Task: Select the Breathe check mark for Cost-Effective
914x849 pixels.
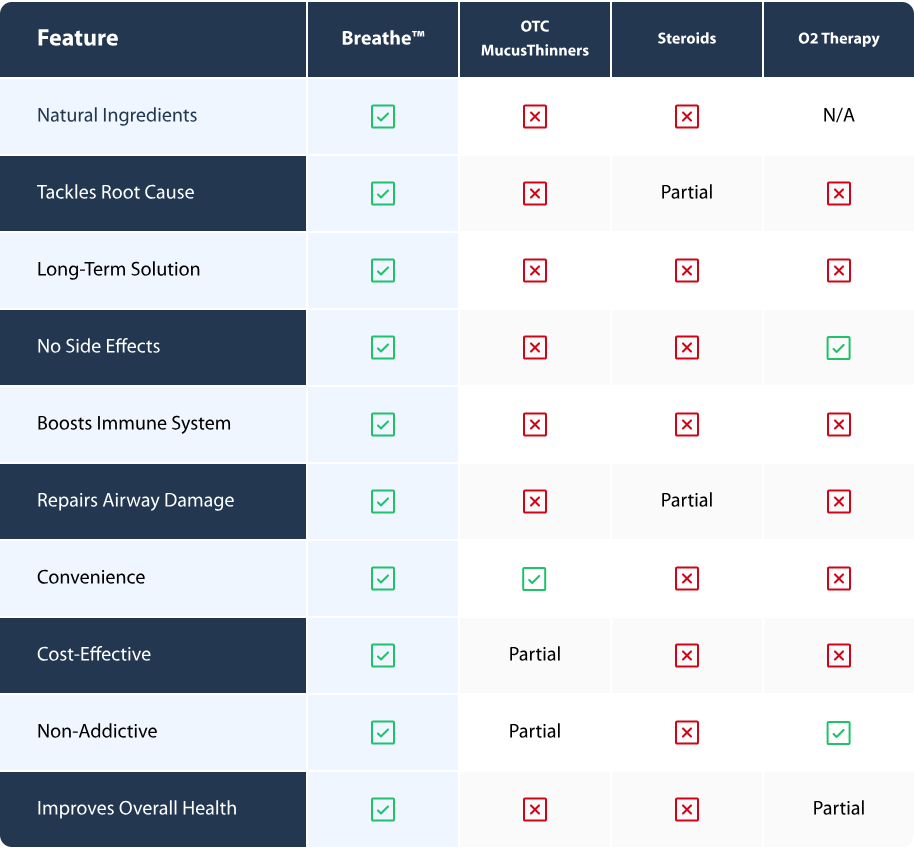Action: pos(383,655)
